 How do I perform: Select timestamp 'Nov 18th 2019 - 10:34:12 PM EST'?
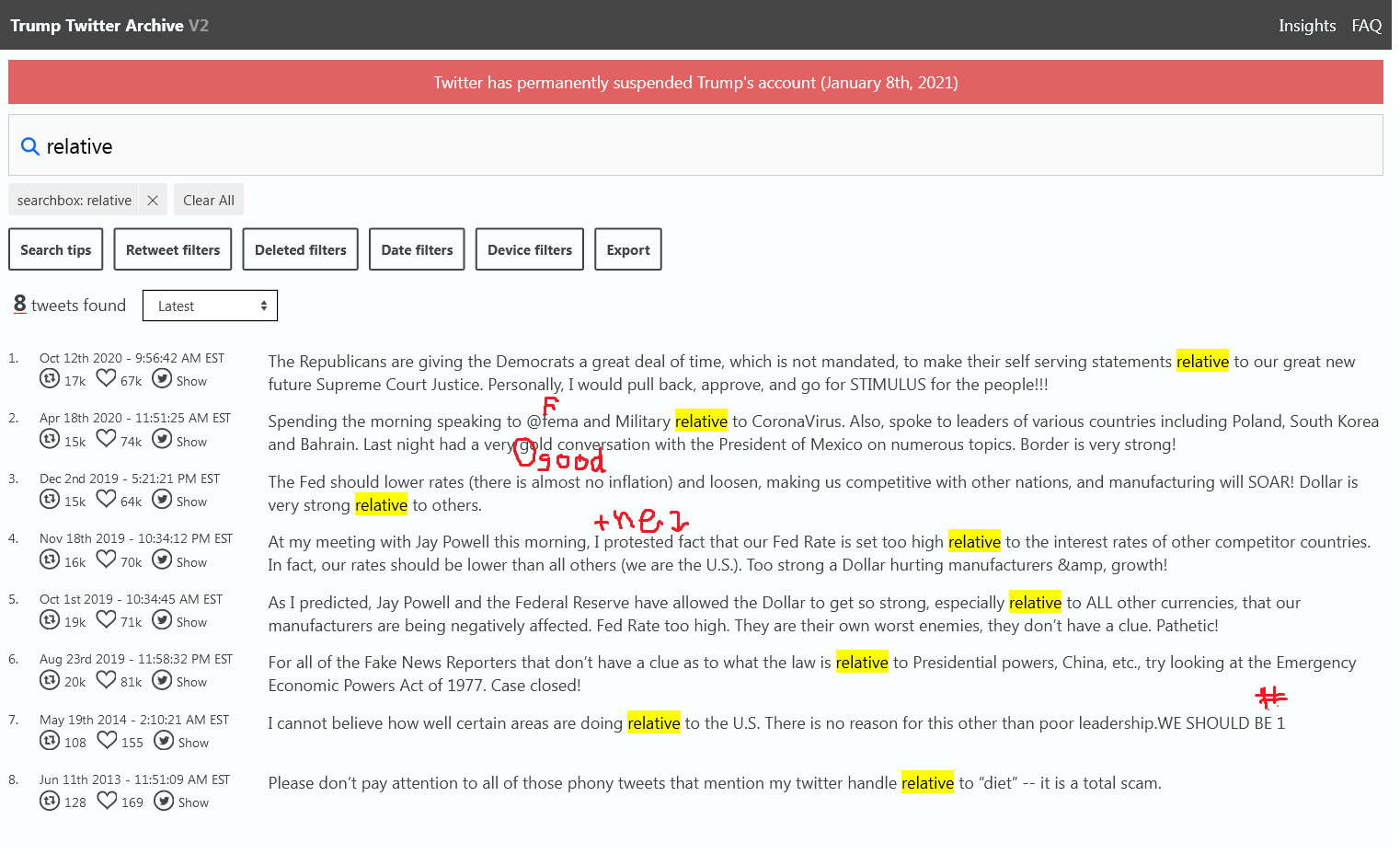pos(136,538)
